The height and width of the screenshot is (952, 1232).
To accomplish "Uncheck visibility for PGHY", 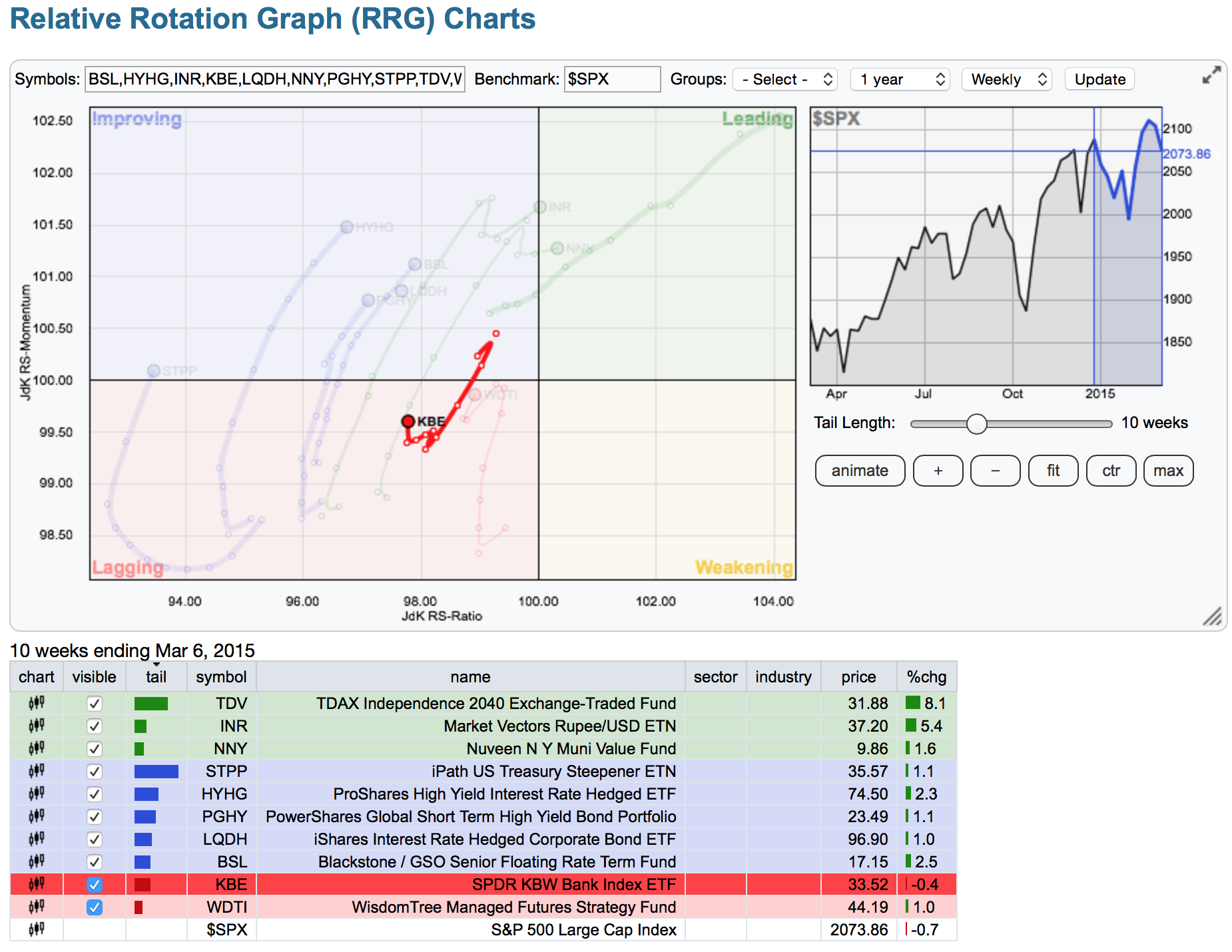I will (x=95, y=817).
